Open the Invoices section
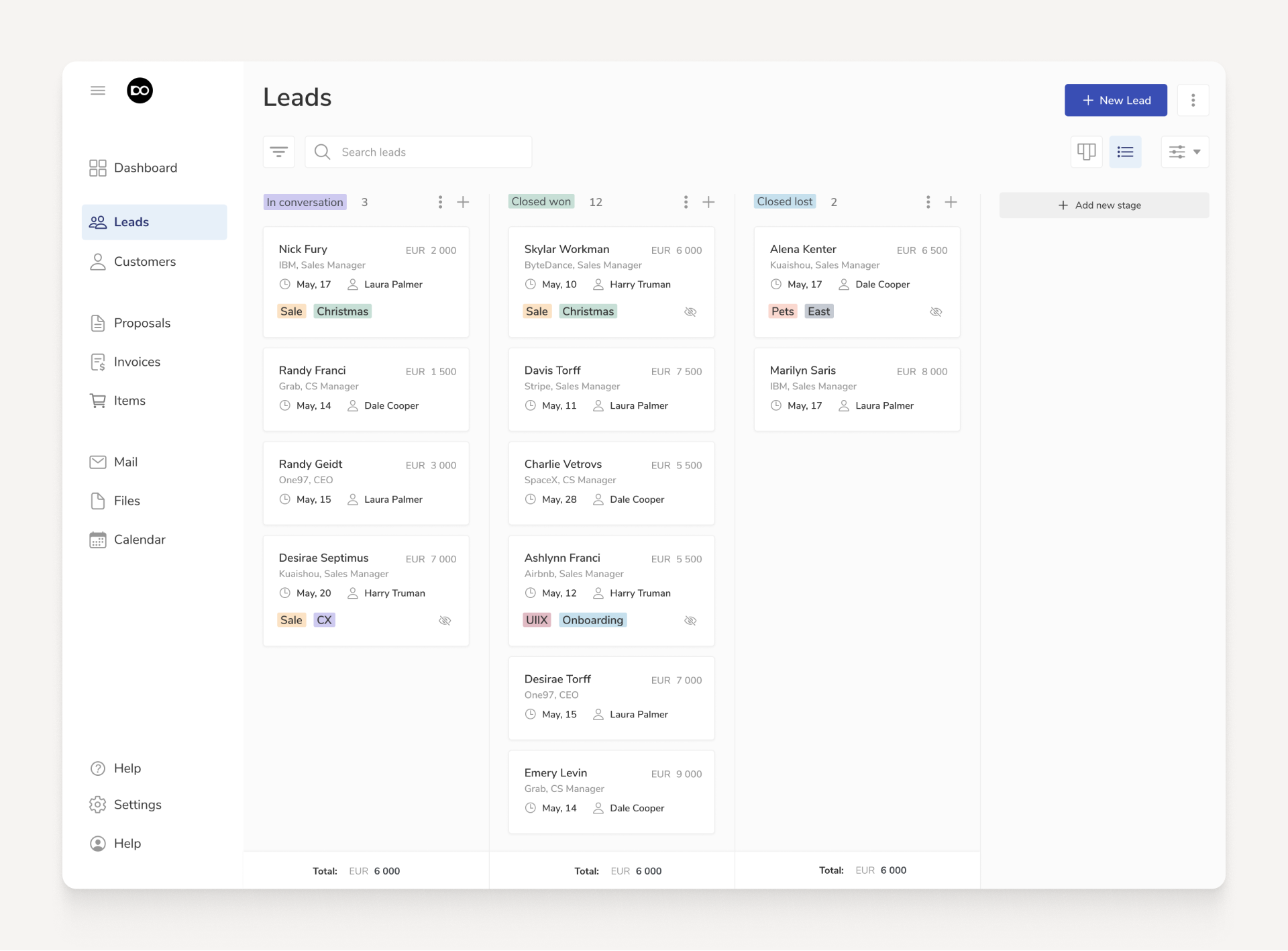The width and height of the screenshot is (1288, 951). 136,362
